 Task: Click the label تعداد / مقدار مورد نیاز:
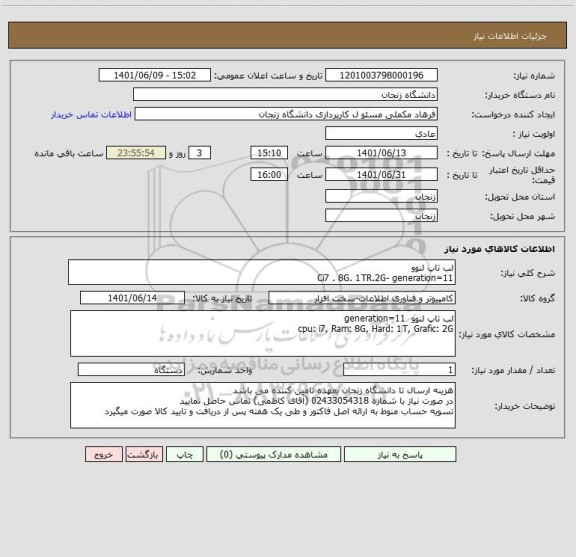tap(513, 370)
